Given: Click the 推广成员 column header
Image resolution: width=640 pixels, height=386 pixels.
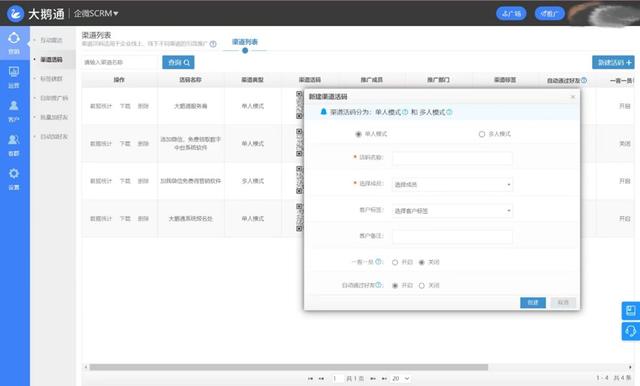Looking at the screenshot, I should pos(371,80).
